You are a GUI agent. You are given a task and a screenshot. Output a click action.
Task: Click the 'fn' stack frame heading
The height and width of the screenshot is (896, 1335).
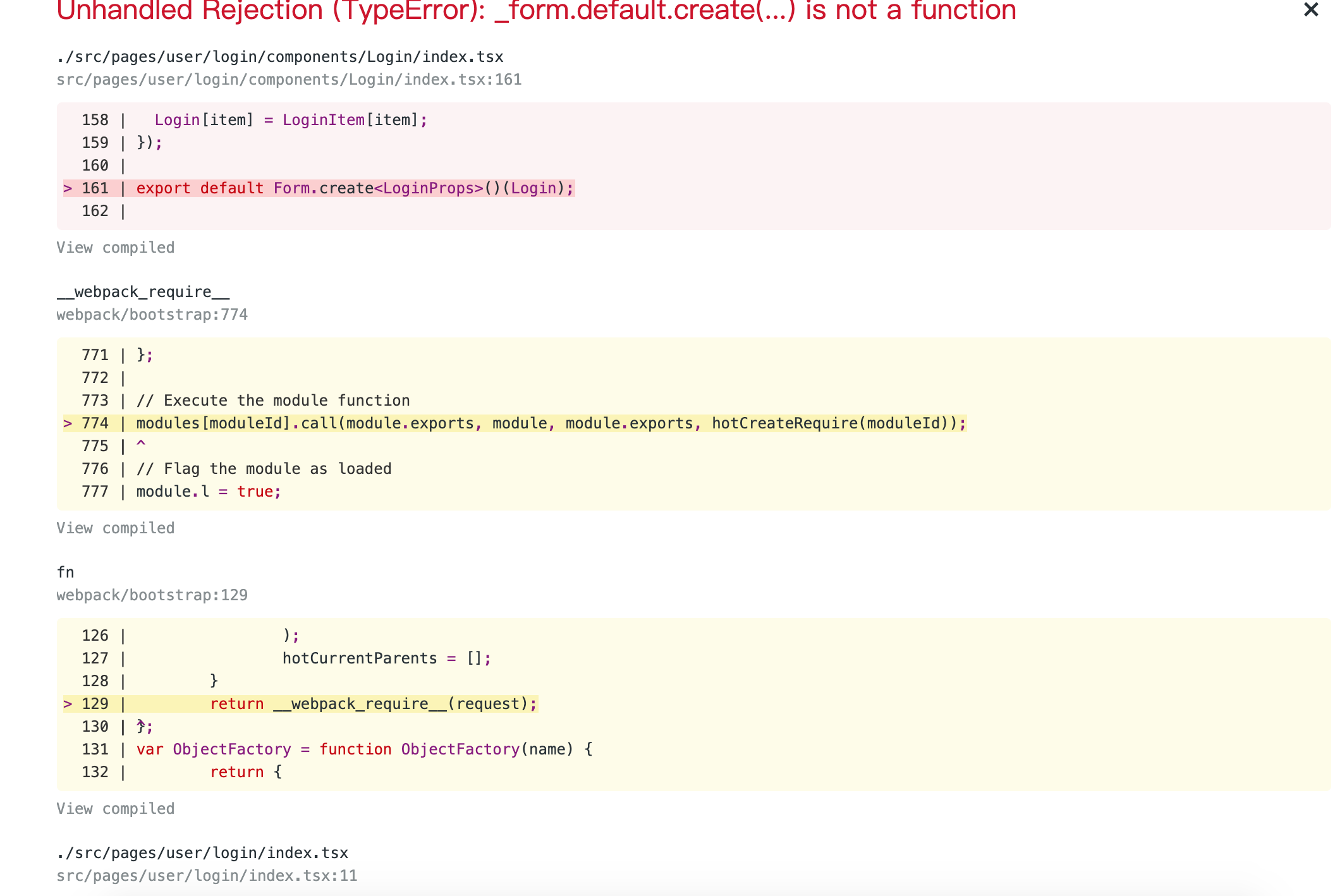pos(66,572)
